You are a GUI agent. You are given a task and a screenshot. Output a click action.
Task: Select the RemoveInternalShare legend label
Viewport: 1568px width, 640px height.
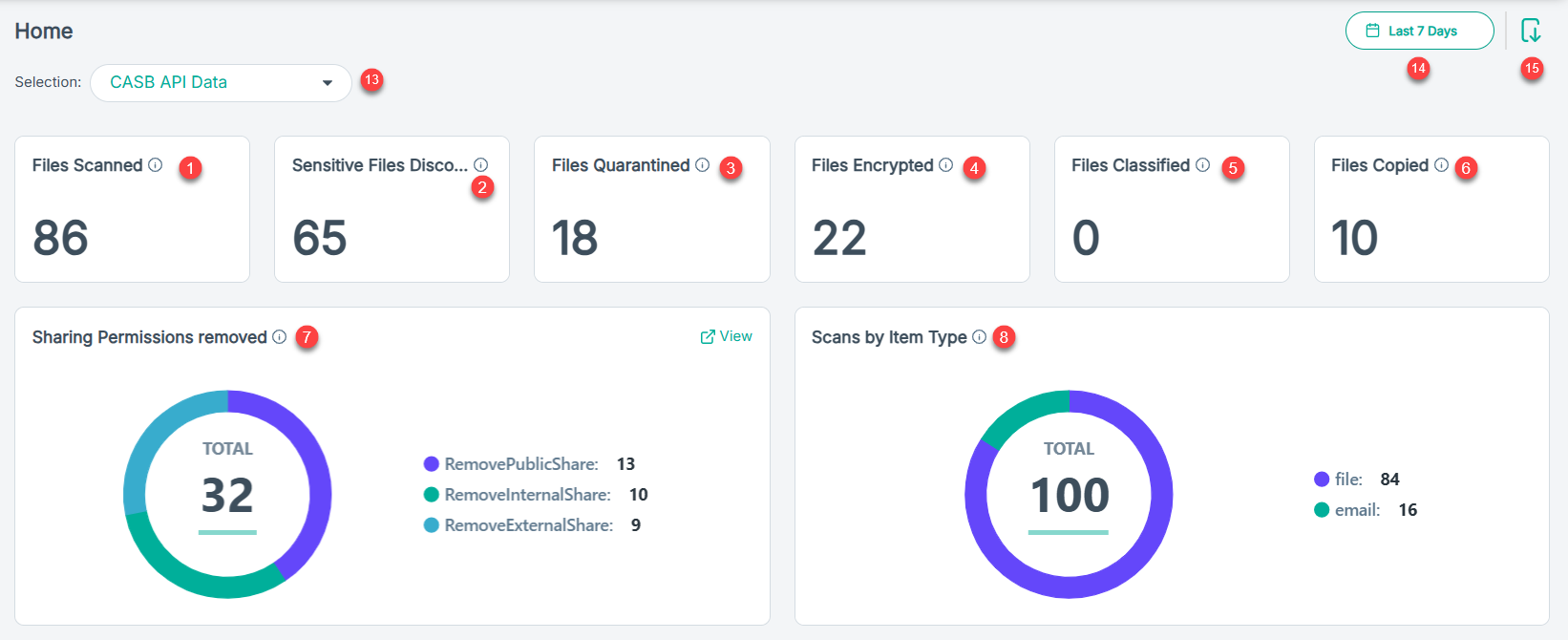click(x=527, y=495)
